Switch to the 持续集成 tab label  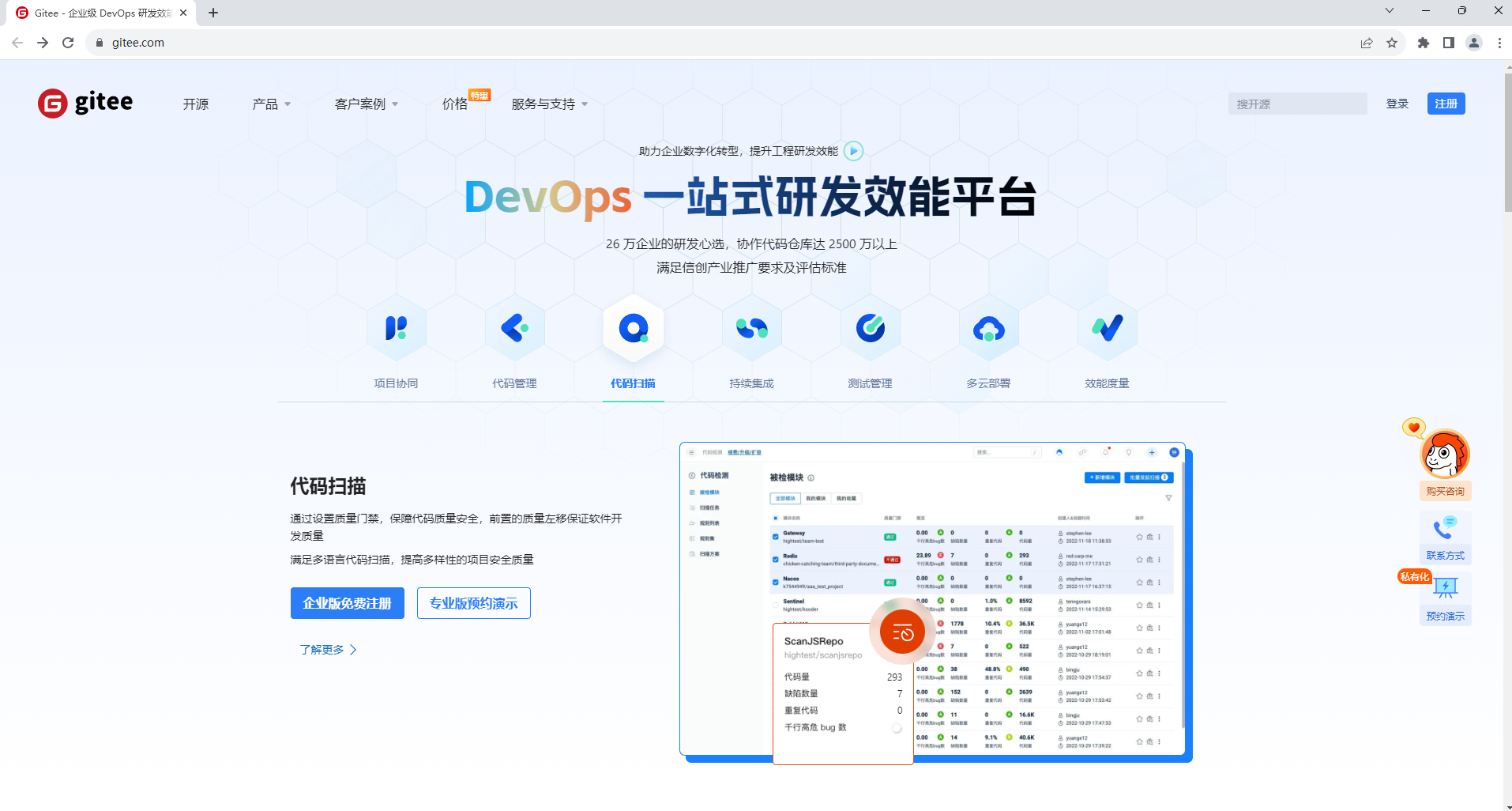coord(751,383)
